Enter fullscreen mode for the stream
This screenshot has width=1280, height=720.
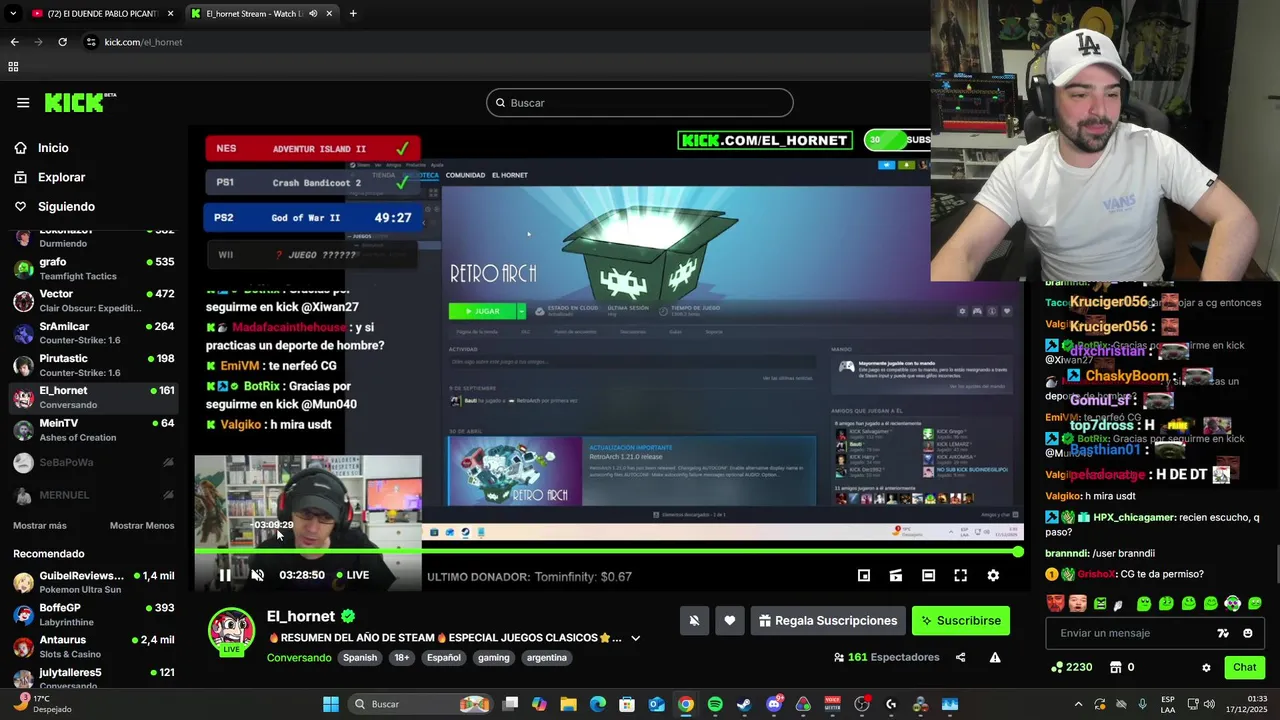tap(960, 575)
